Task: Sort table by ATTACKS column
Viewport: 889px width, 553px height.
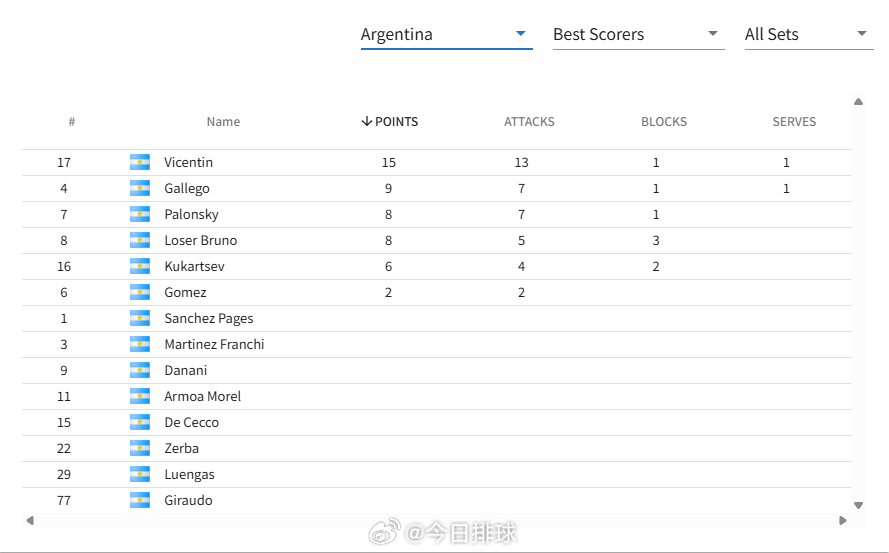Action: click(x=529, y=121)
